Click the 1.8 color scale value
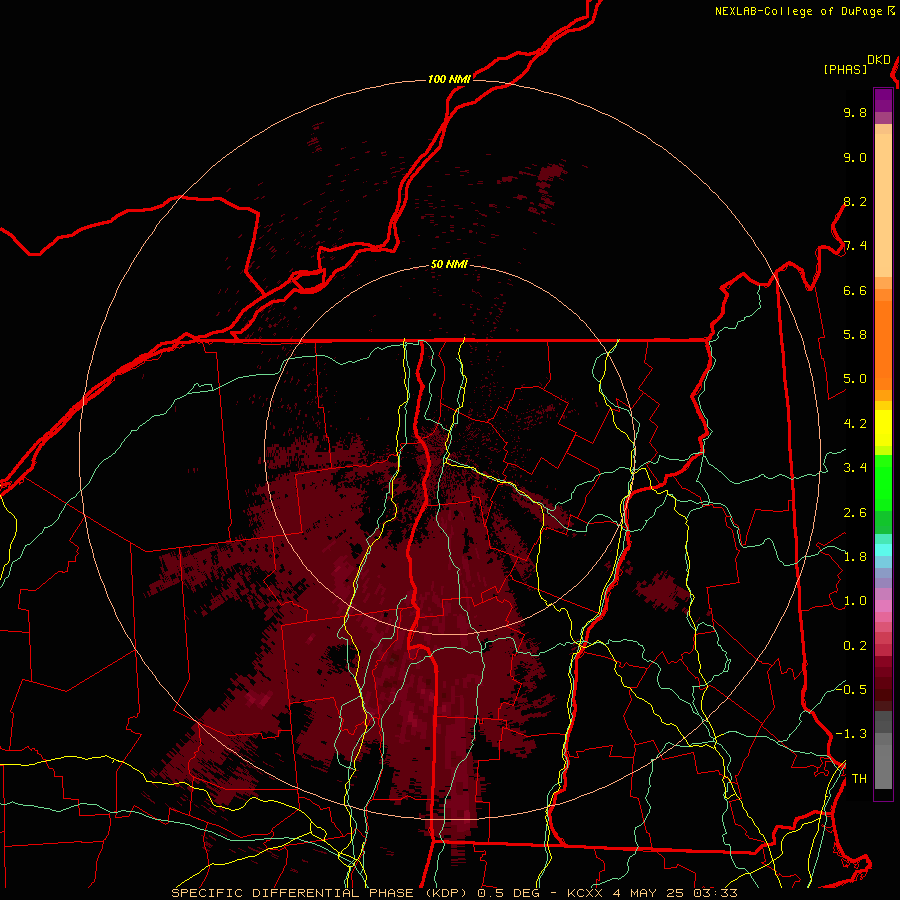900x900 pixels. click(x=855, y=557)
